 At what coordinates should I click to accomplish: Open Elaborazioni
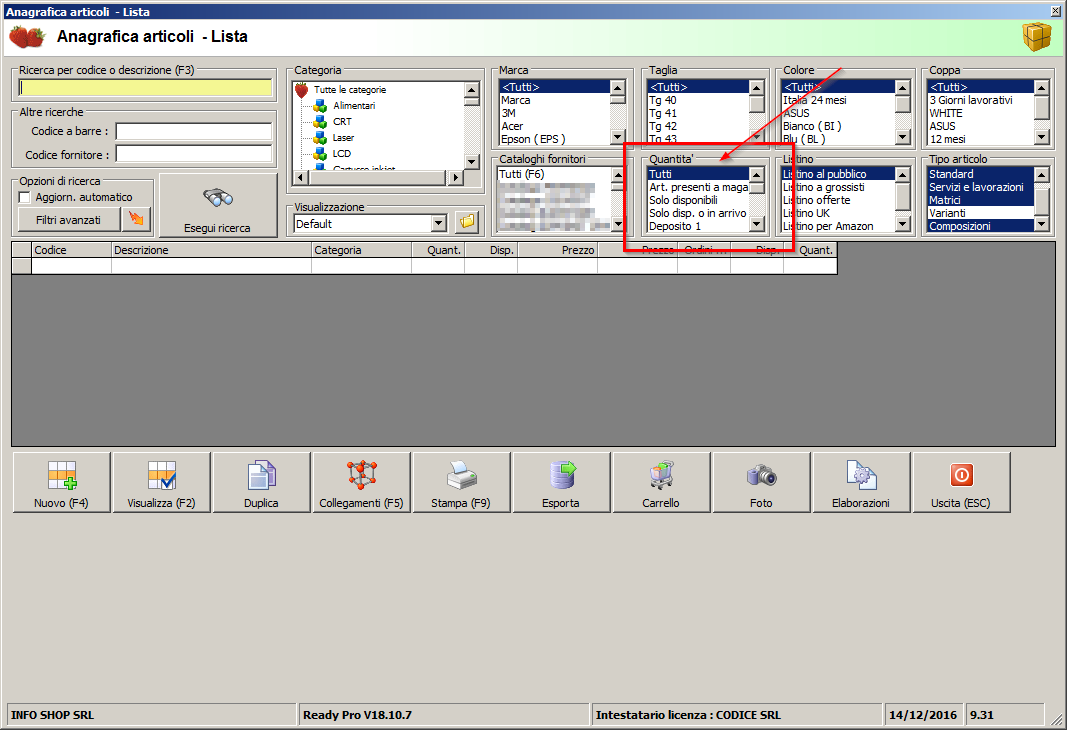(861, 482)
